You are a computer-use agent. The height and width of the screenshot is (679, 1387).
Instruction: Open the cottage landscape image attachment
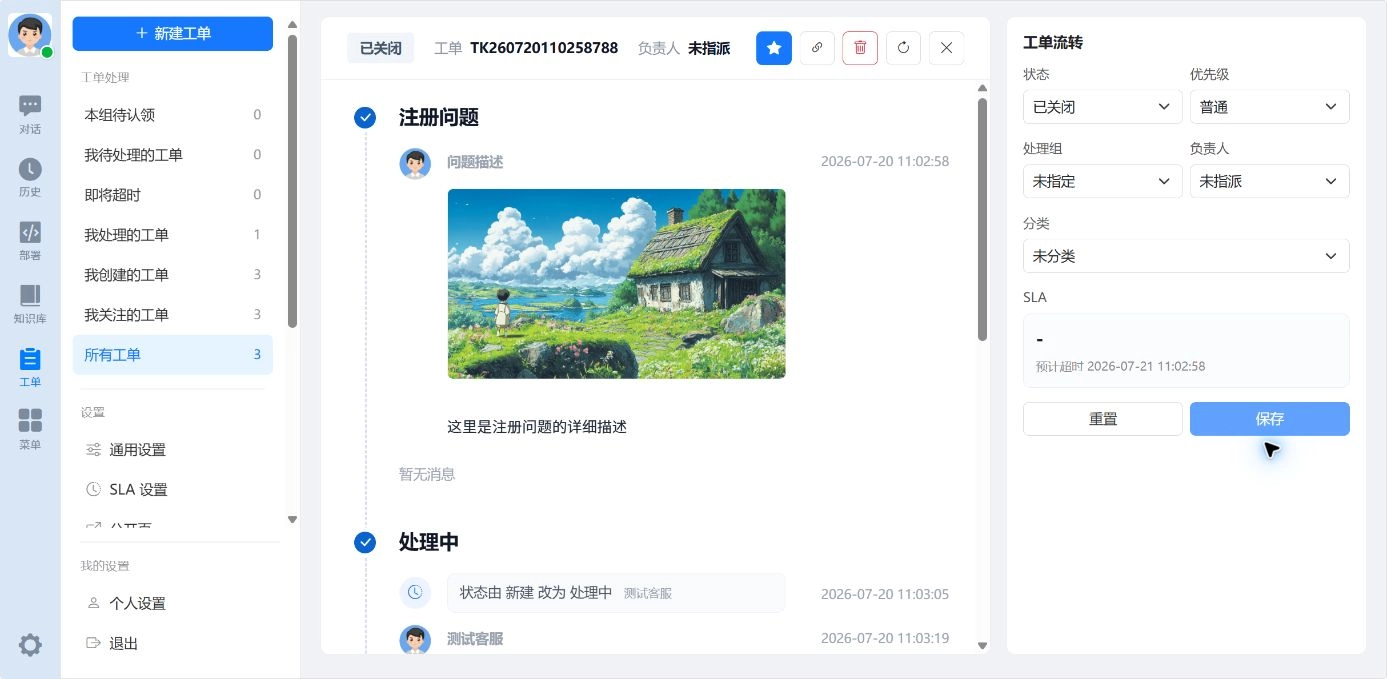click(x=616, y=284)
